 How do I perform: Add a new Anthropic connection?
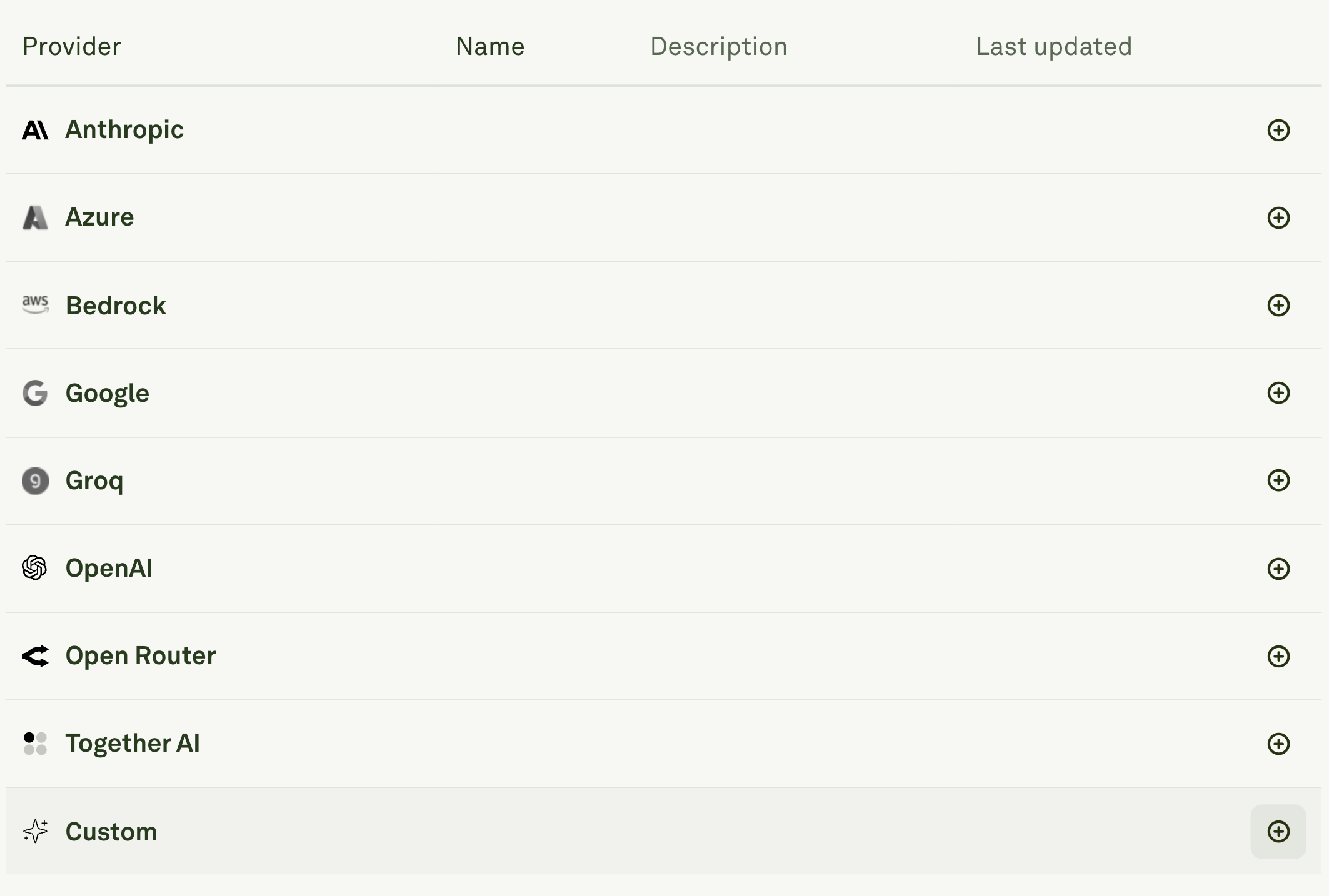pyautogui.click(x=1280, y=129)
